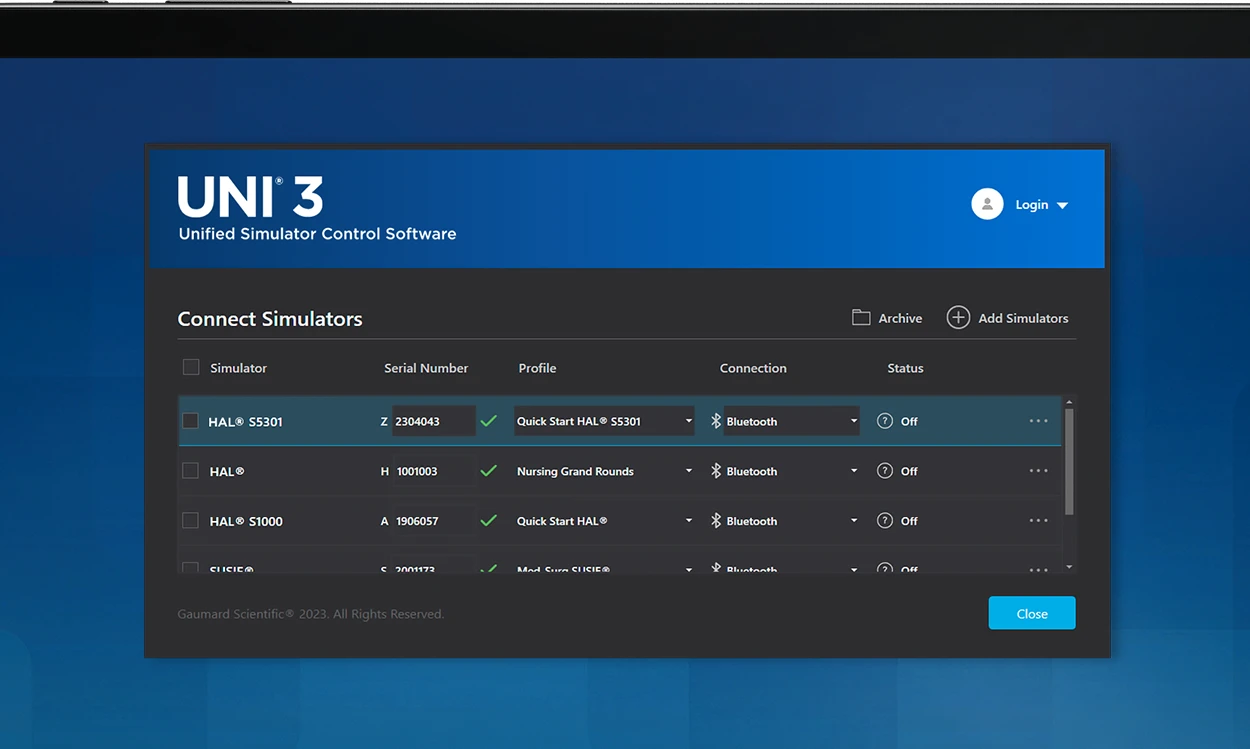Click serial number field 1906057
This screenshot has height=749, width=1250.
click(433, 521)
